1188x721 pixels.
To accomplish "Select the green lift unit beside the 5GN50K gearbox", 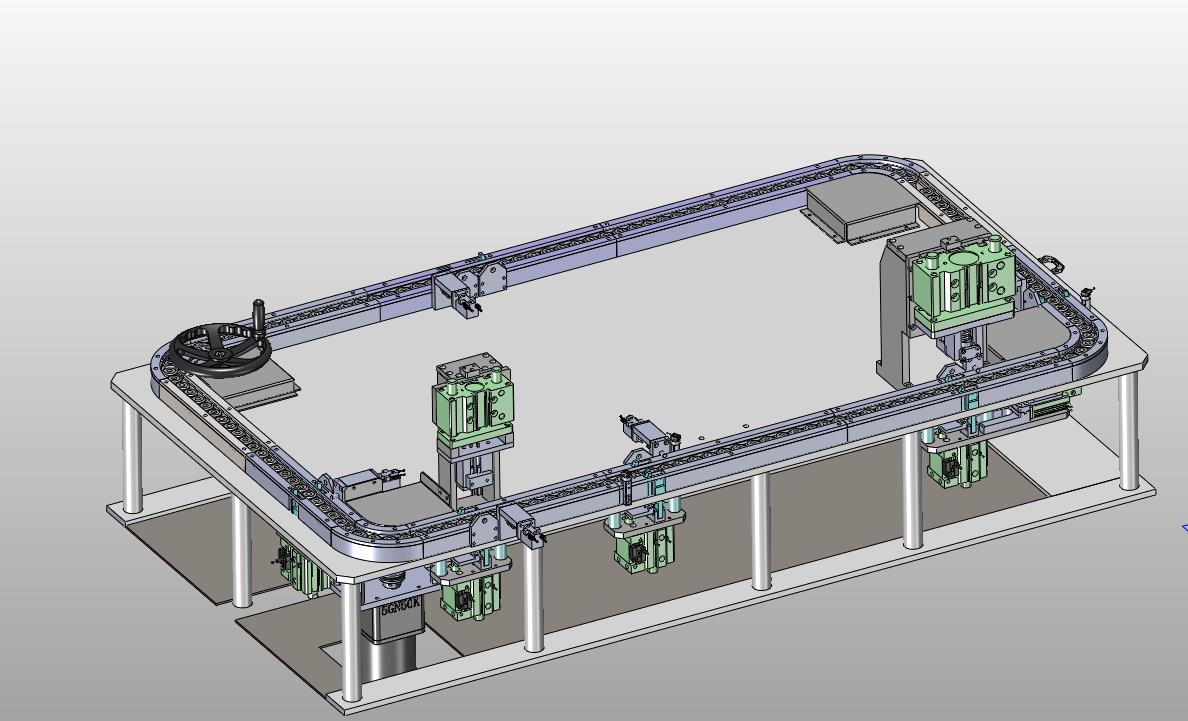I will tap(472, 592).
